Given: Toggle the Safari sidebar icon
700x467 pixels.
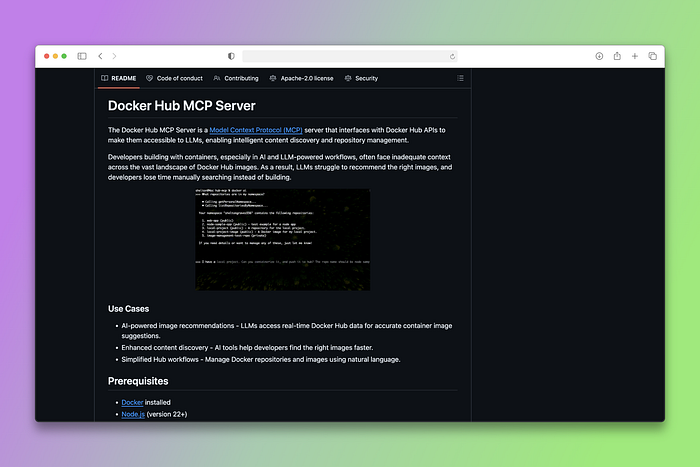Looking at the screenshot, I should 82,56.
